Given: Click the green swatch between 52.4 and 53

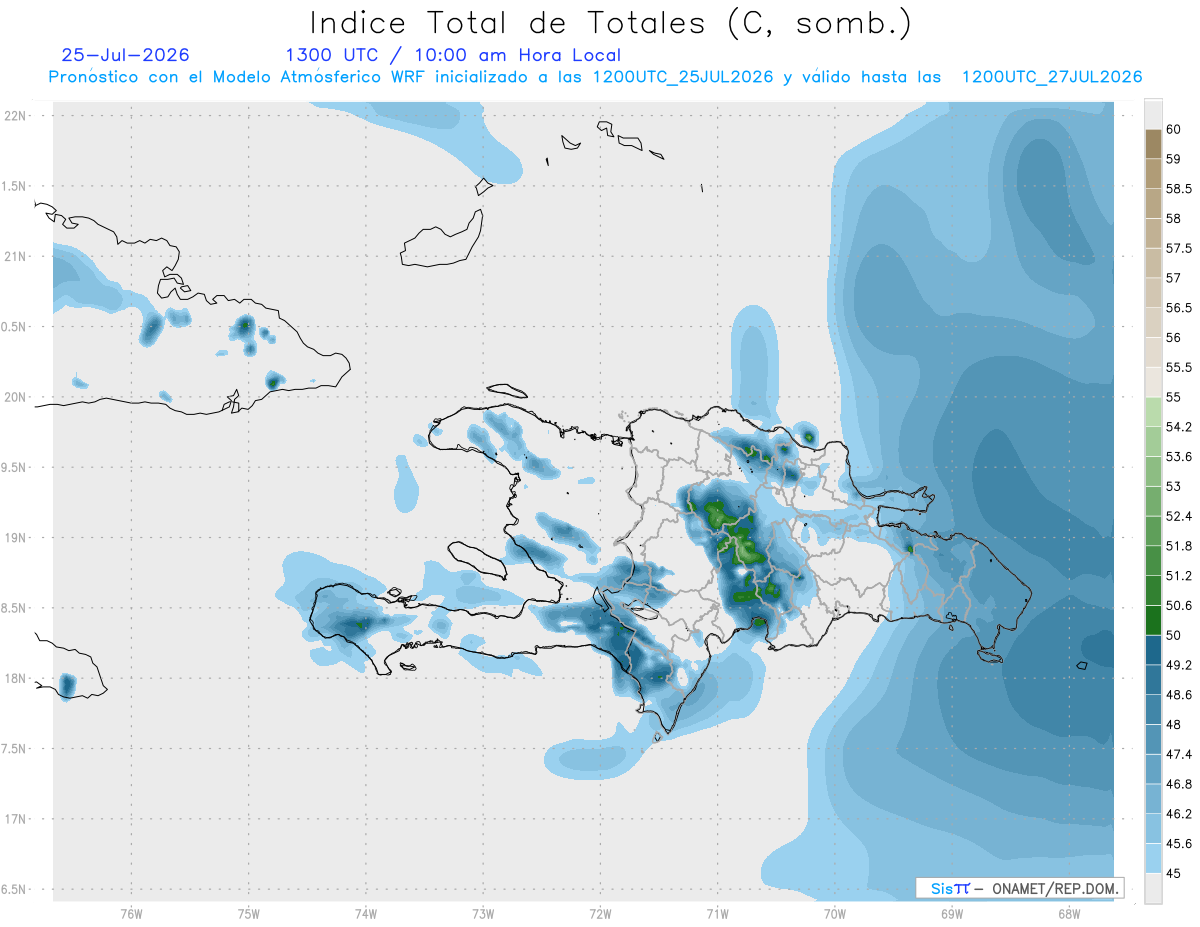Looking at the screenshot, I should coord(1153,501).
